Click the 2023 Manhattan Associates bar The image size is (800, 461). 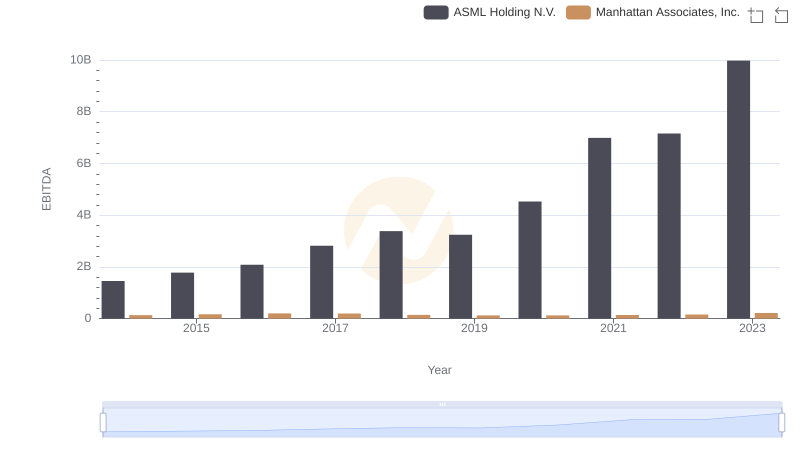coord(766,315)
